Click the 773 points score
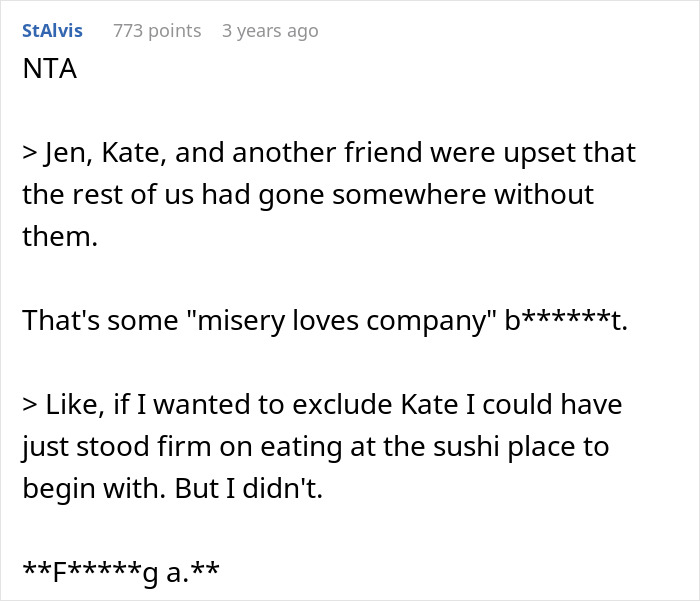This screenshot has width=700, height=601. tap(157, 31)
